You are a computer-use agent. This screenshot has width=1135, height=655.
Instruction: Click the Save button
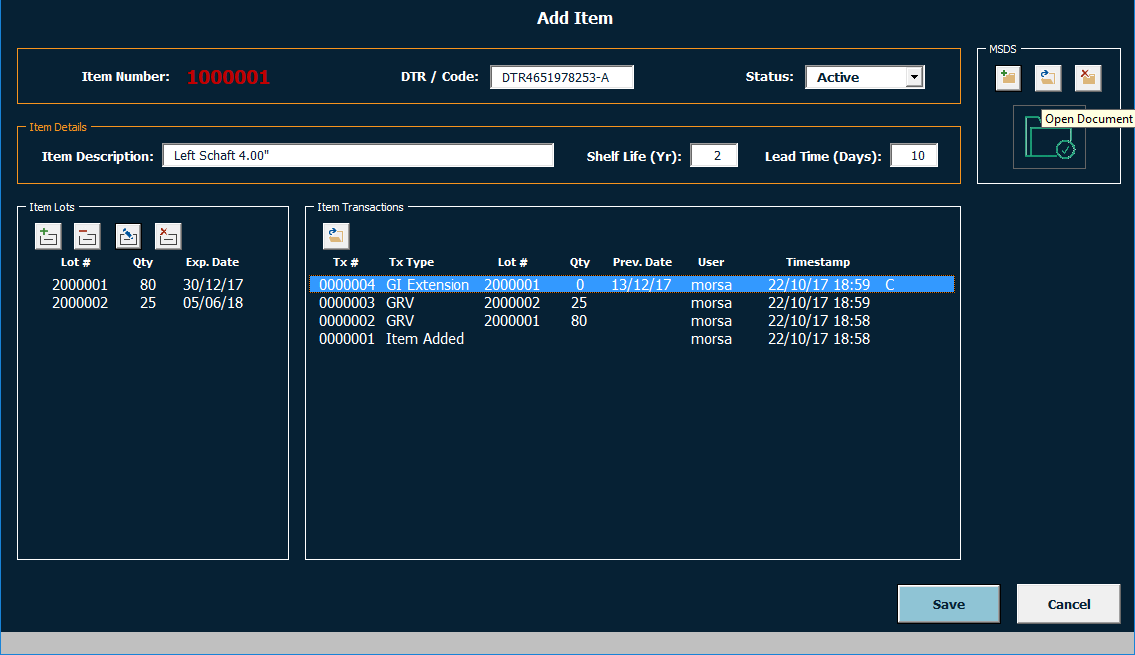(949, 604)
